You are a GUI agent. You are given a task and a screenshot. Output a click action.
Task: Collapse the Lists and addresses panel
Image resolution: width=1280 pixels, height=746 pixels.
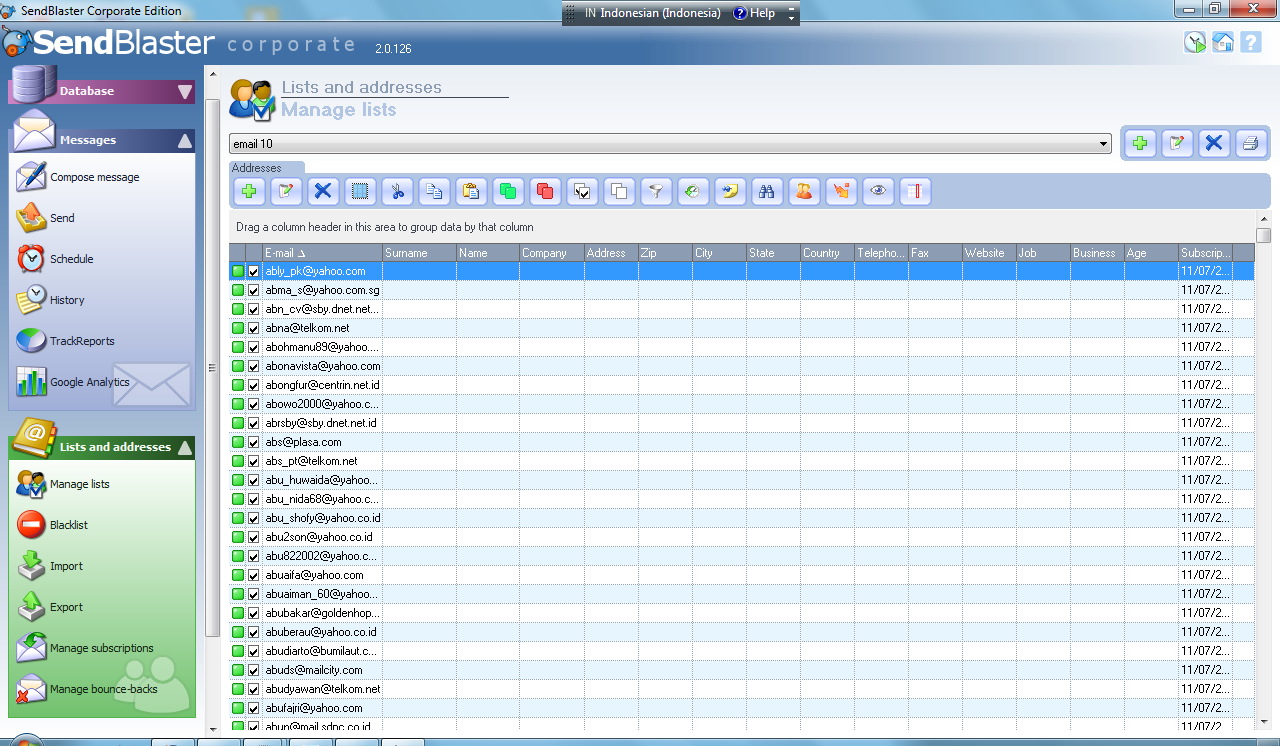(185, 448)
